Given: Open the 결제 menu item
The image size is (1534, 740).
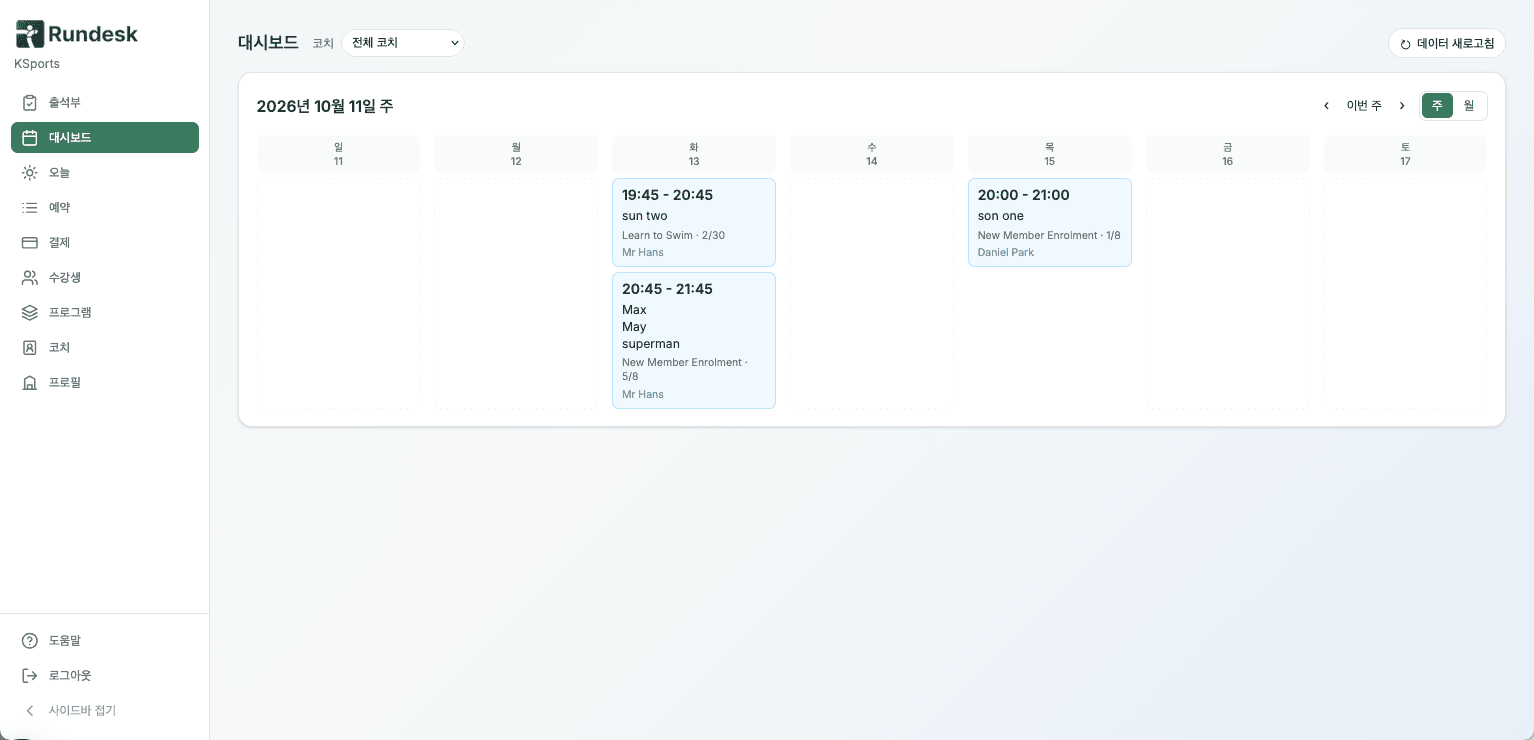Looking at the screenshot, I should click(105, 243).
